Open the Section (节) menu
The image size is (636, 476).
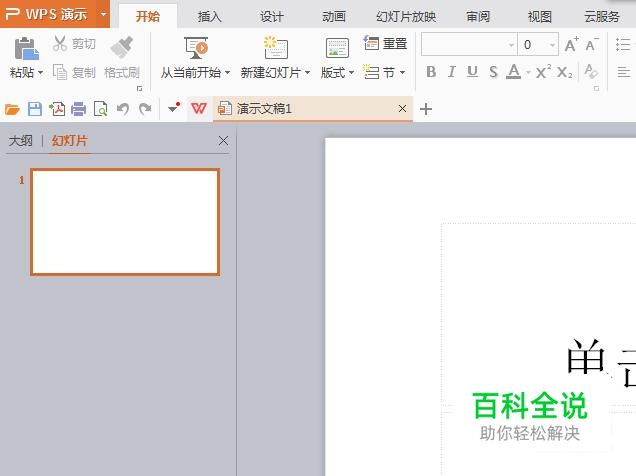pyautogui.click(x=384, y=72)
